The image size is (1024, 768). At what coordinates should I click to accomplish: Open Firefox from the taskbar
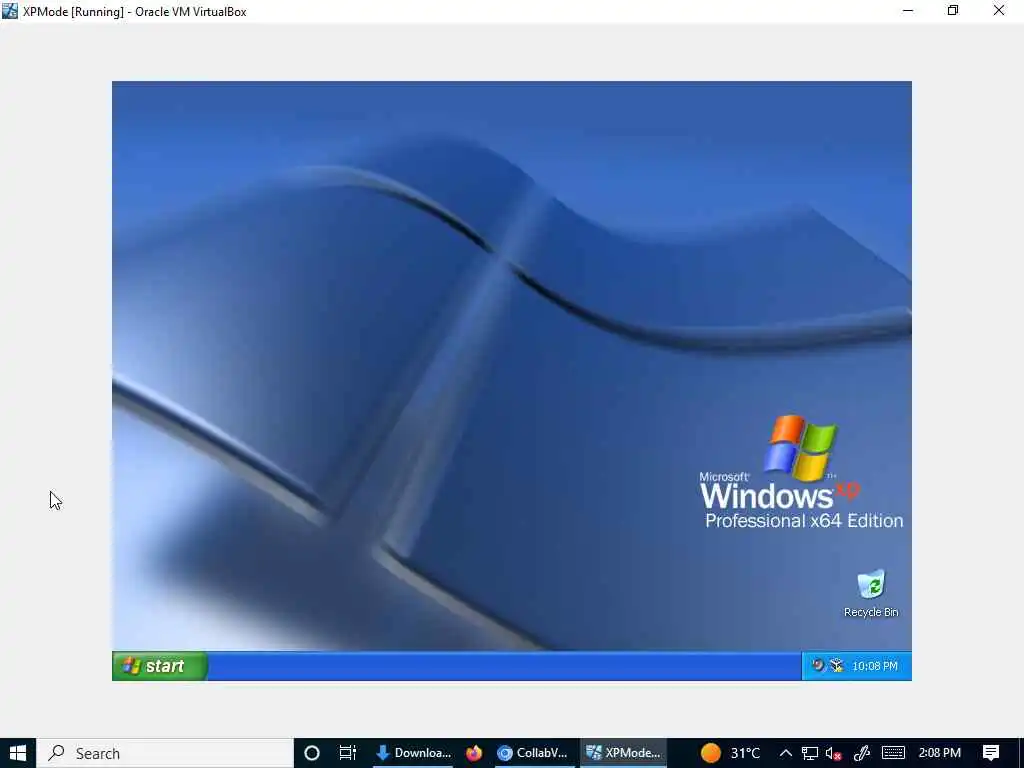tap(474, 753)
